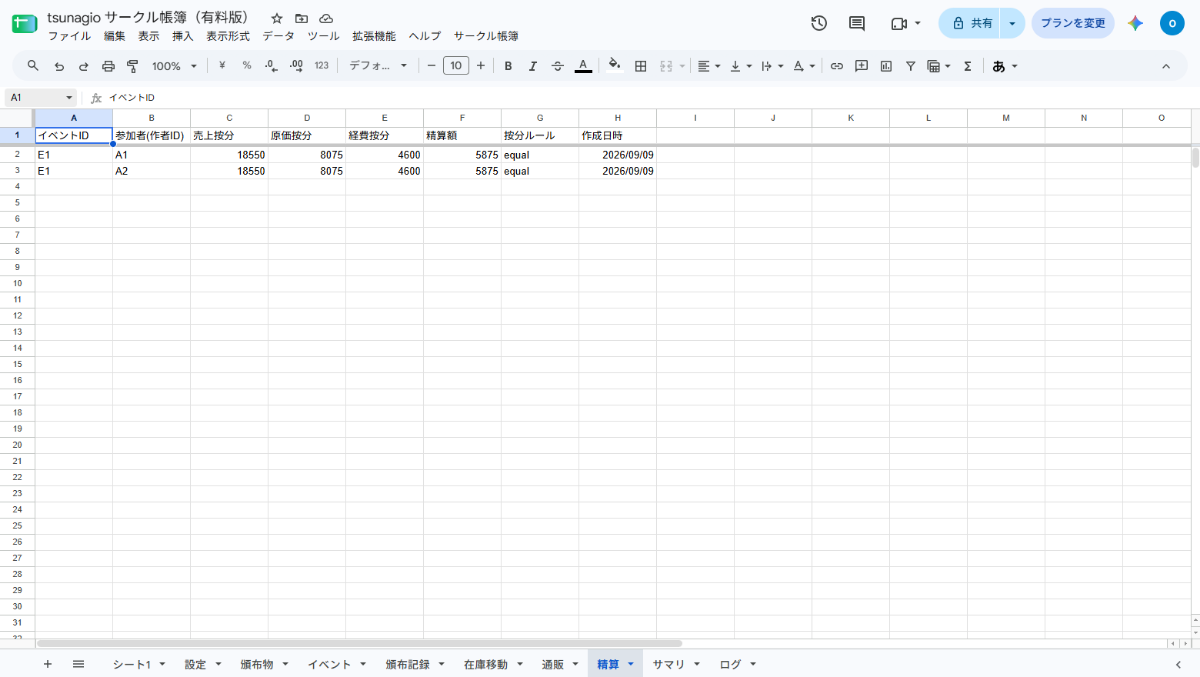This screenshot has height=677, width=1200.
Task: Add a new sheet
Action: [x=47, y=664]
